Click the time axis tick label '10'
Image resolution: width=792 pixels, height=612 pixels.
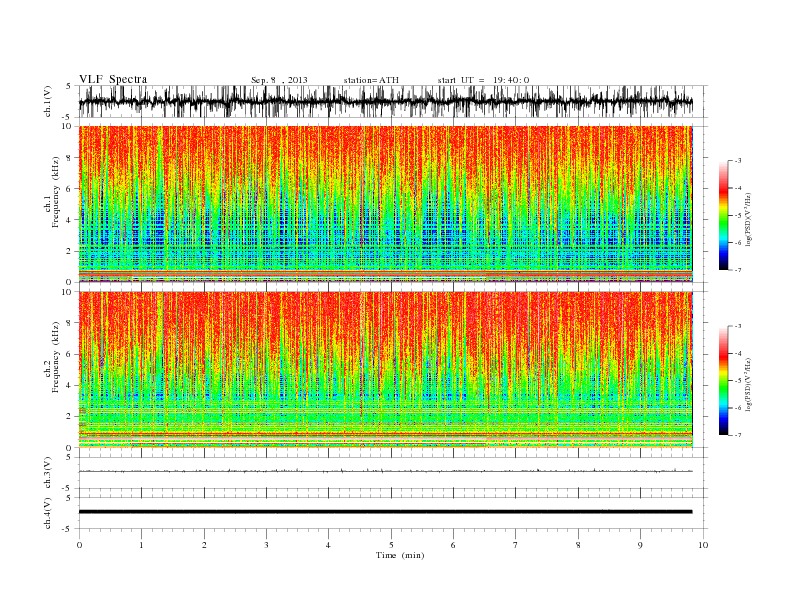[x=703, y=545]
